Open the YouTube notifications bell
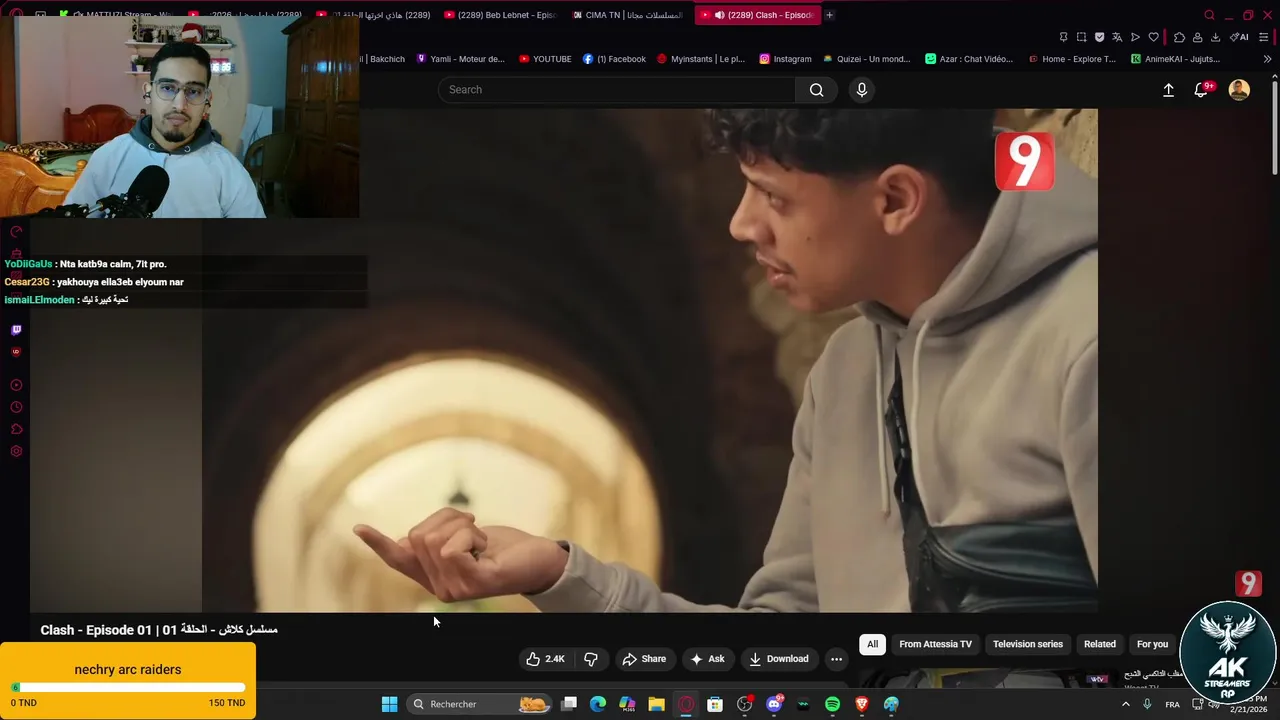The width and height of the screenshot is (1280, 720). click(x=1203, y=90)
